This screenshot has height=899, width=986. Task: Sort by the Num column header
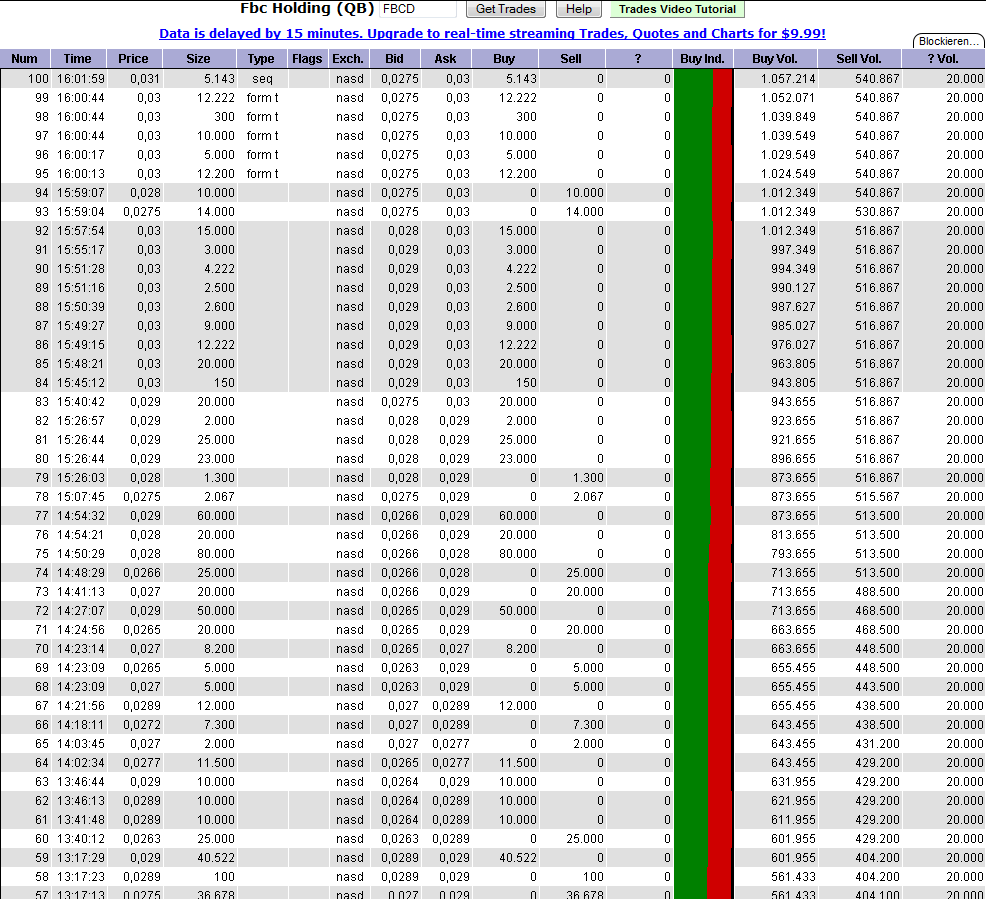pyautogui.click(x=25, y=58)
